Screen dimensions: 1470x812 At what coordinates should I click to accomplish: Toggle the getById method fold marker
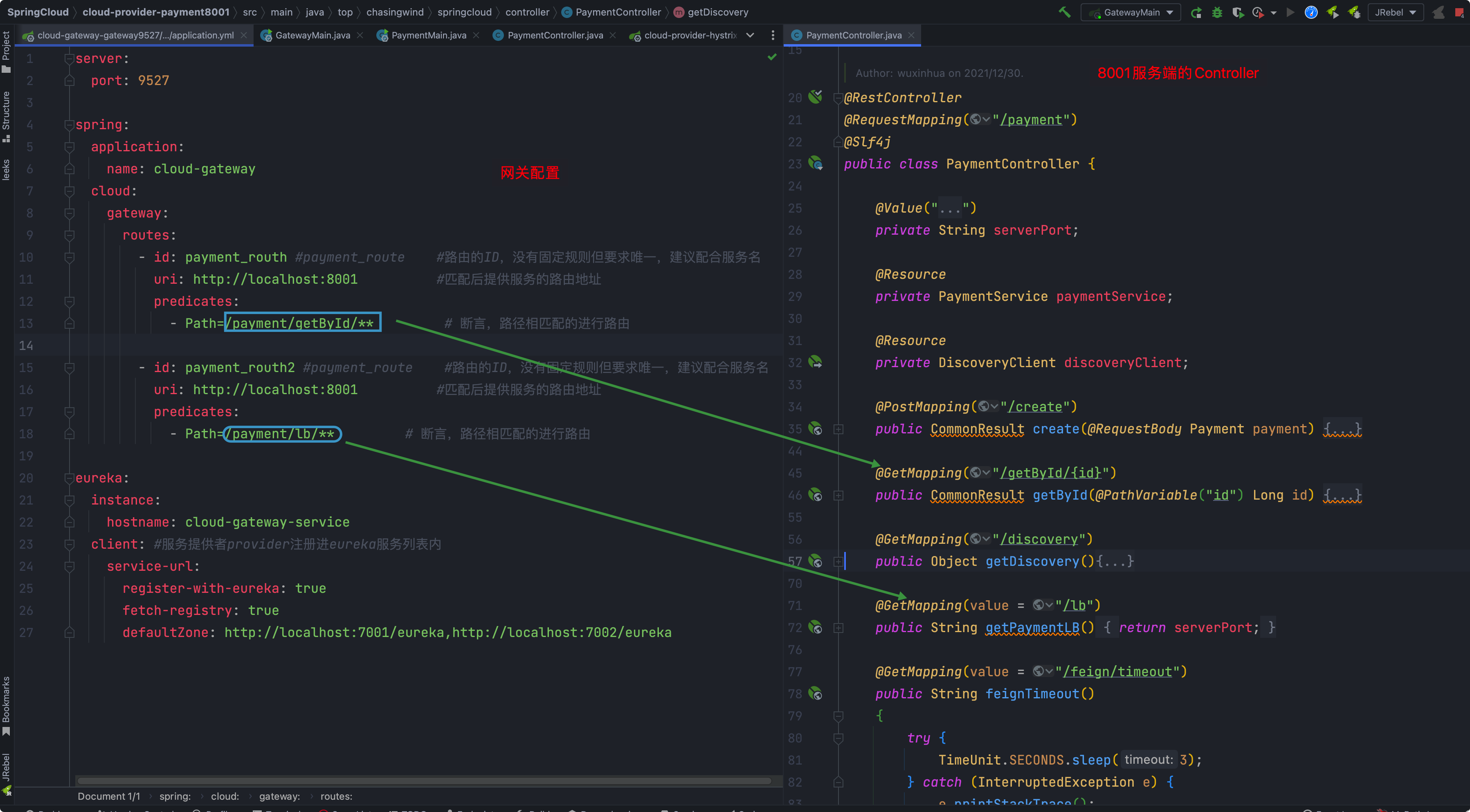838,495
